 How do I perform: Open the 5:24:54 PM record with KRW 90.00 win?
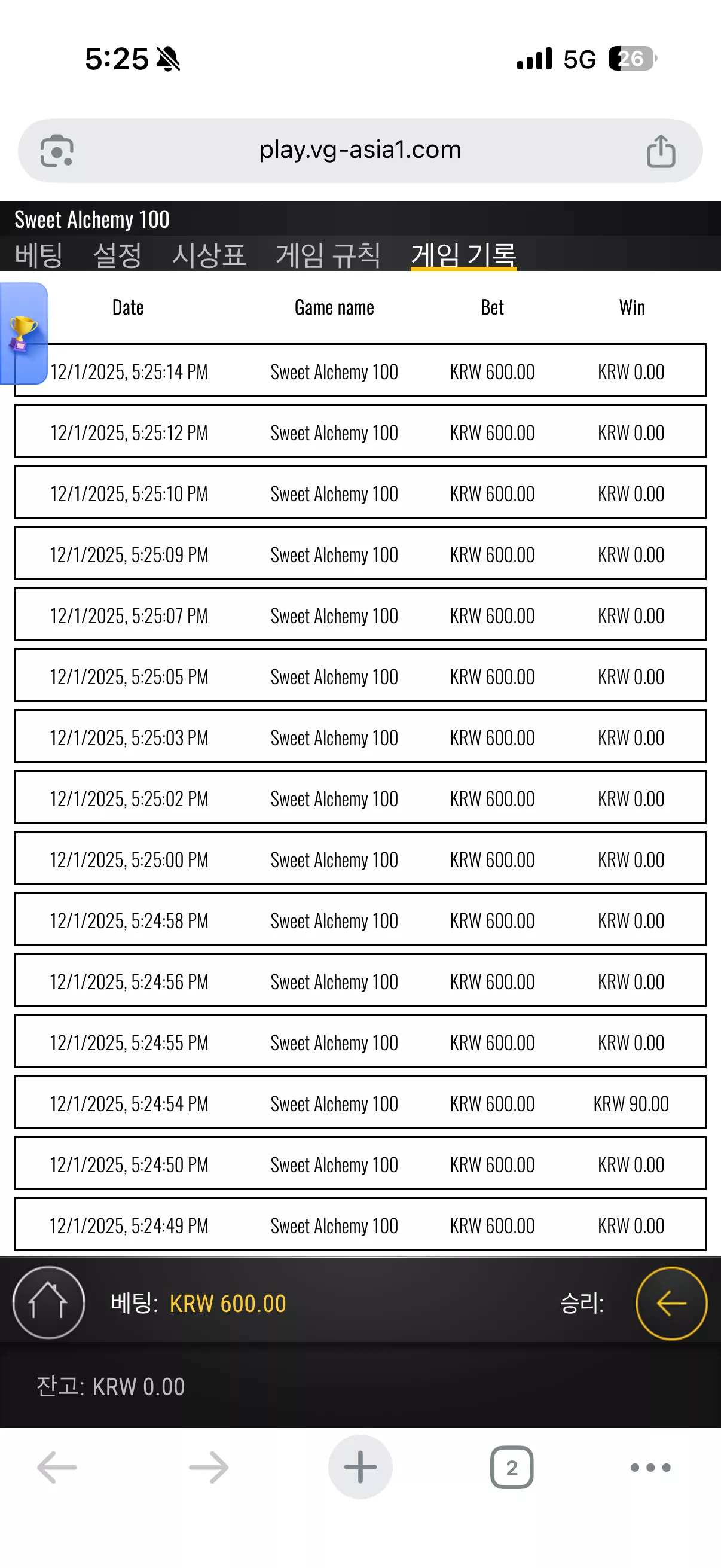click(x=360, y=1102)
